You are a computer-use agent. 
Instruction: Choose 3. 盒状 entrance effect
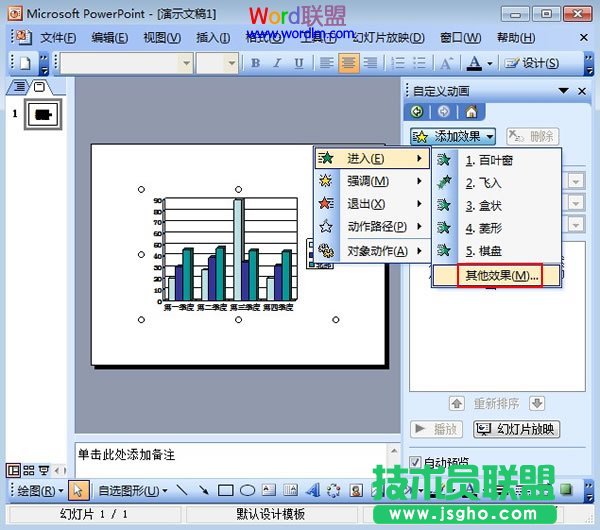pyautogui.click(x=497, y=205)
